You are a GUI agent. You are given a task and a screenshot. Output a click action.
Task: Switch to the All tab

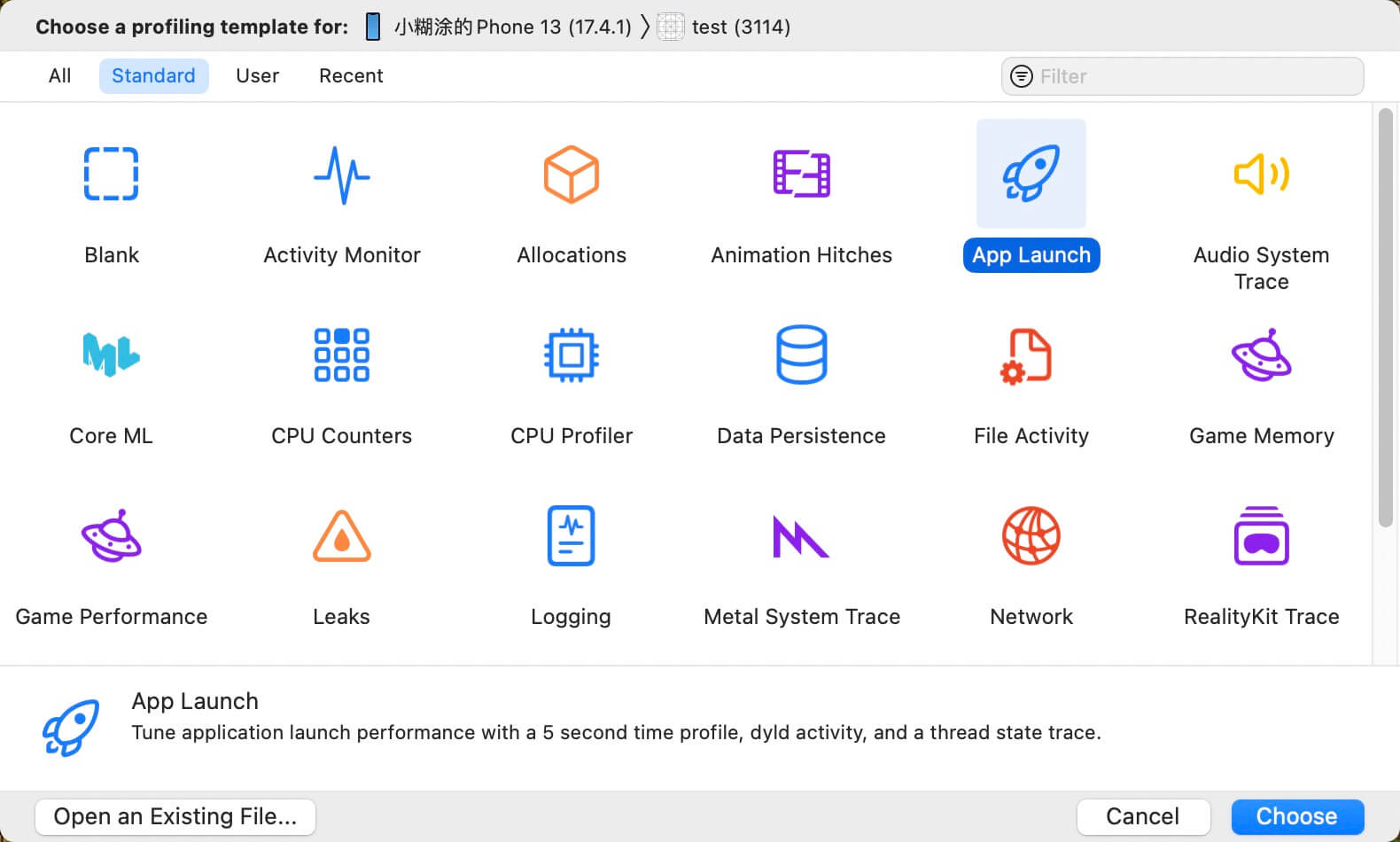click(59, 76)
